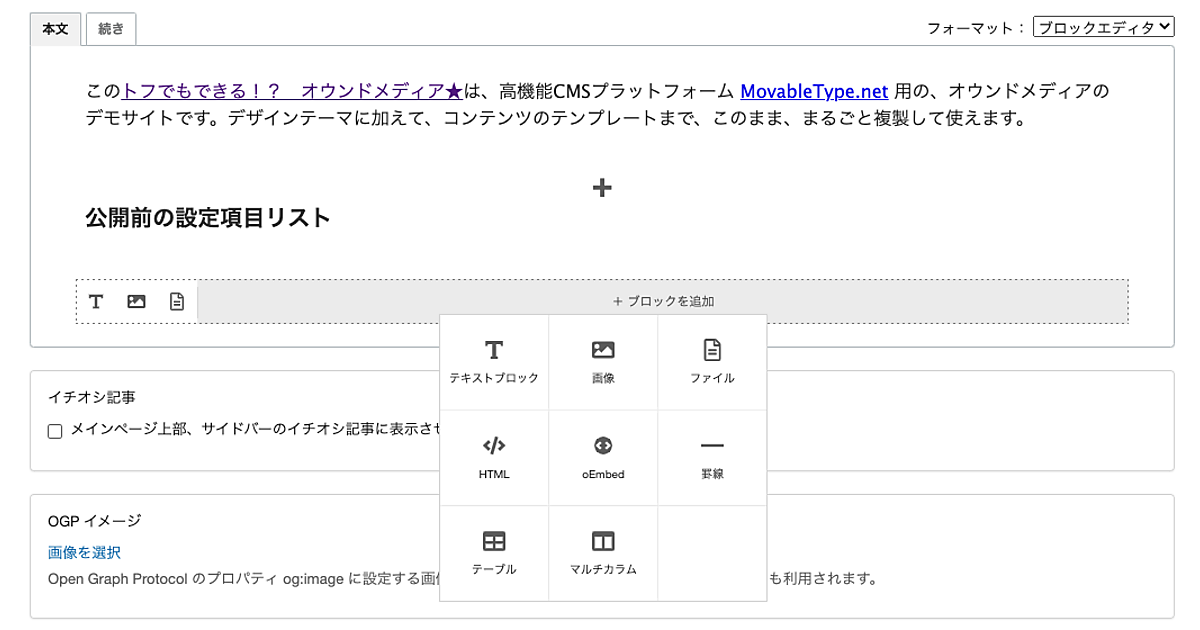Open the MovableType.net link
This screenshot has width=1200, height=630.
click(814, 91)
